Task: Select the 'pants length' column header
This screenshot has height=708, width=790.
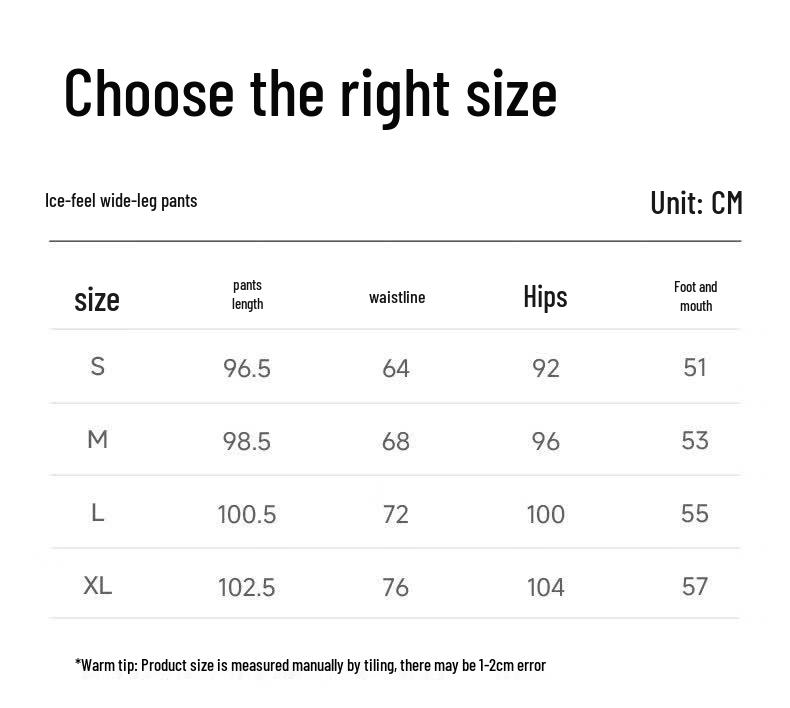Action: coord(247,295)
